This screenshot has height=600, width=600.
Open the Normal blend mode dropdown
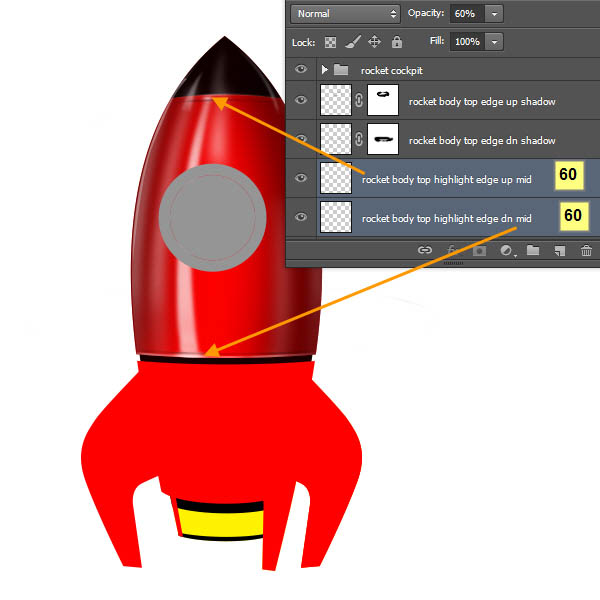345,14
